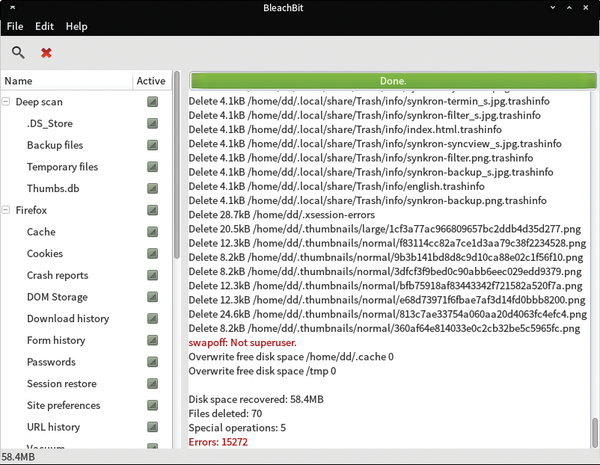The image size is (600, 465).
Task: Toggle the Deep scan checkbox
Action: (153, 102)
